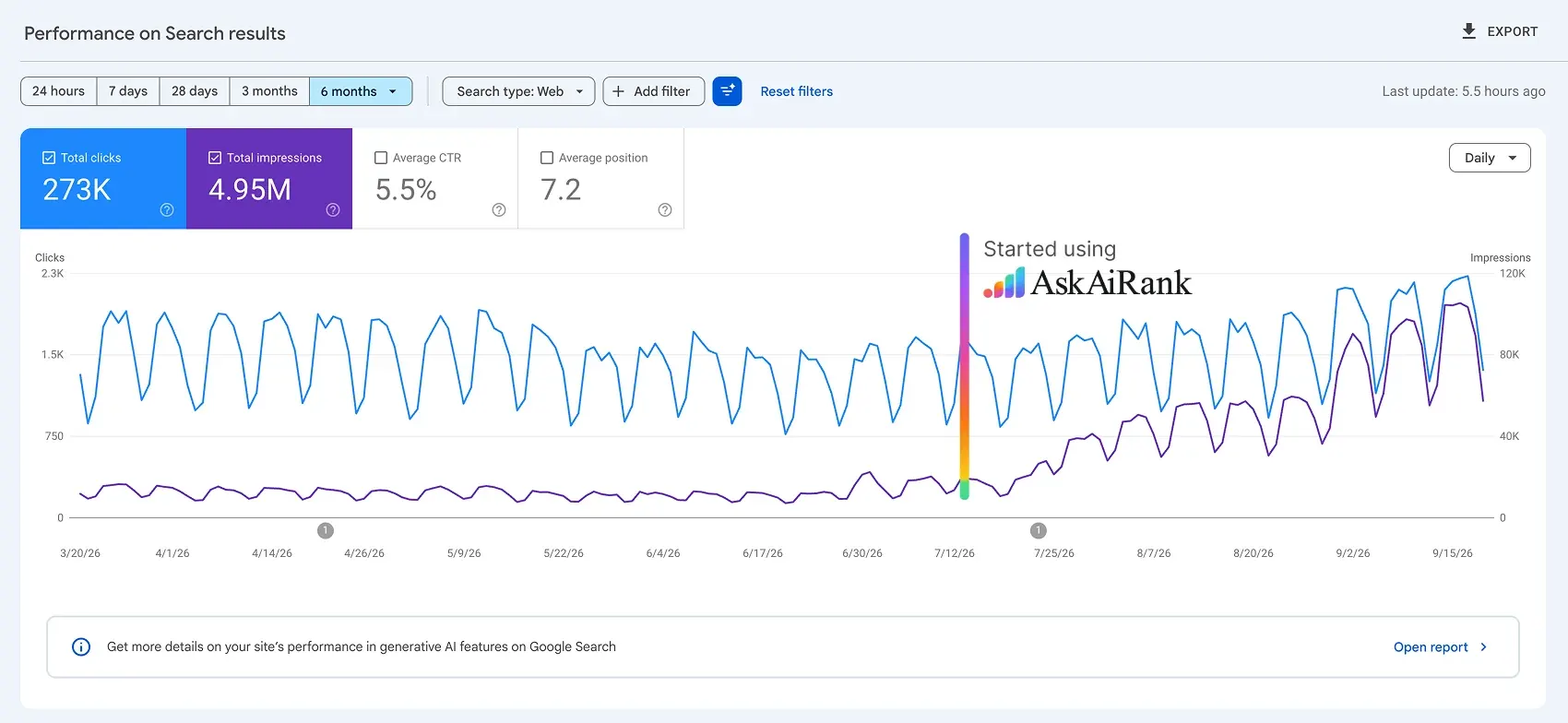Click the 7.2 average position value

tap(561, 190)
